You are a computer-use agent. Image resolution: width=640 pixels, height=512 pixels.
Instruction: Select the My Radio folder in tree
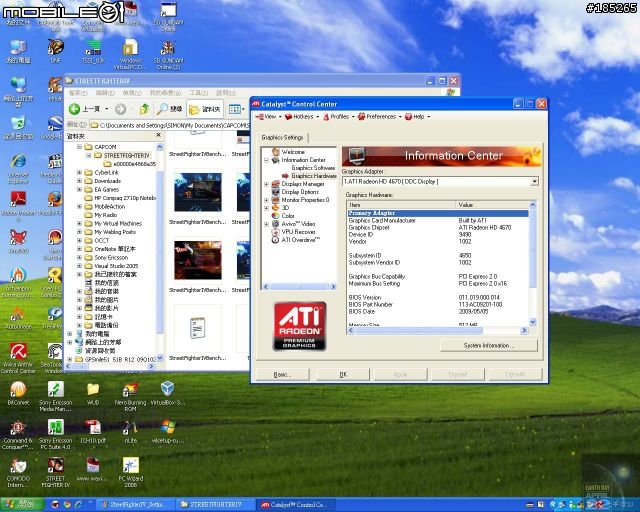pos(105,215)
